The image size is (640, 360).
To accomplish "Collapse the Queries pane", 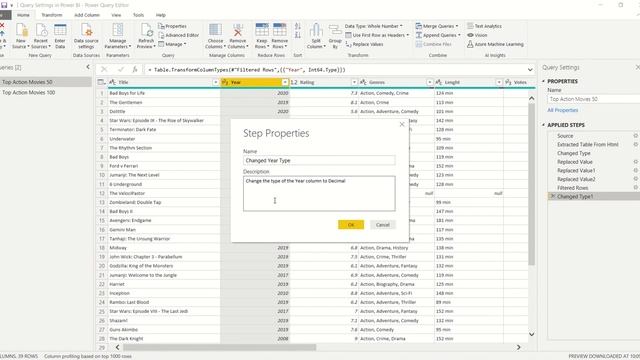I will tap(88, 67).
